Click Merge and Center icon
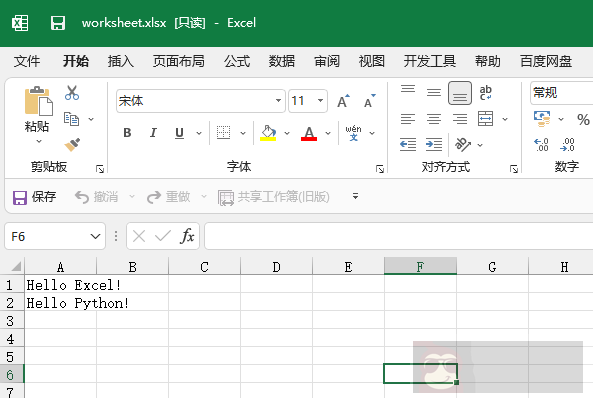The width and height of the screenshot is (593, 398). [x=486, y=119]
